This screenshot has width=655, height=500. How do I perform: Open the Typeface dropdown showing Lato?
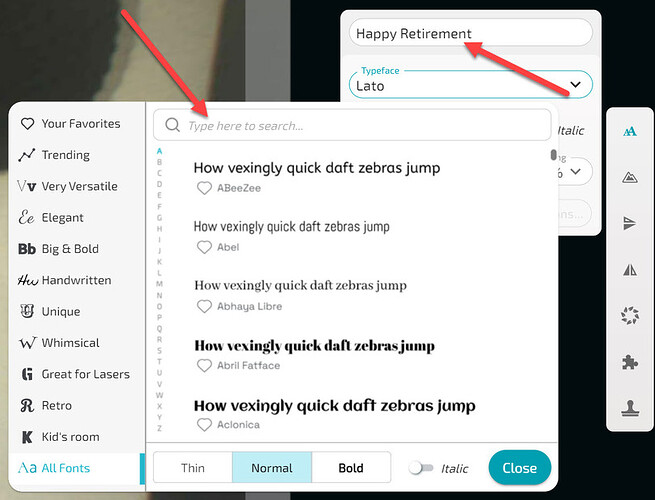pos(470,85)
